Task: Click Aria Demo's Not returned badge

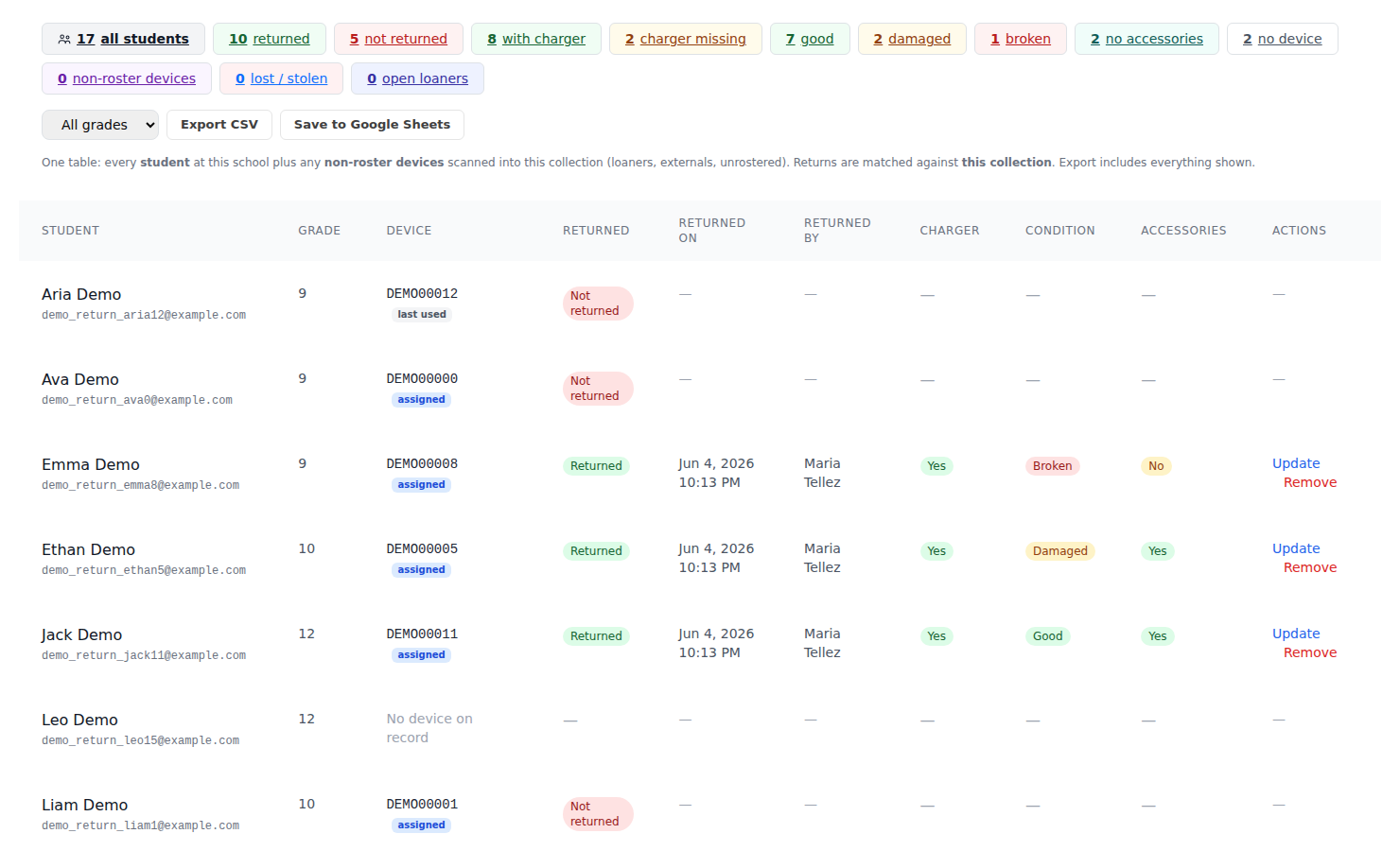Action: 598,304
